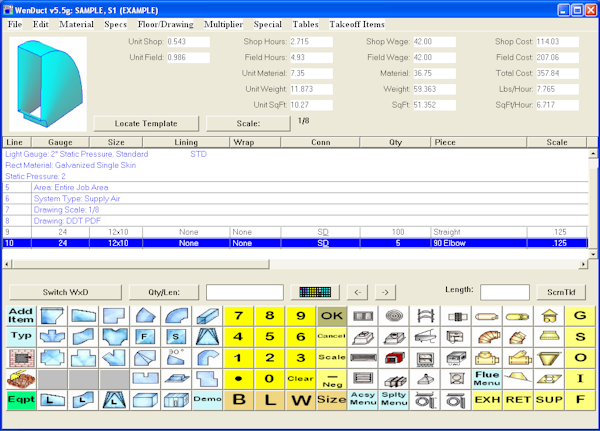Select the straight rectangular duct icon
The width and height of the screenshot is (600, 431).
click(207, 316)
